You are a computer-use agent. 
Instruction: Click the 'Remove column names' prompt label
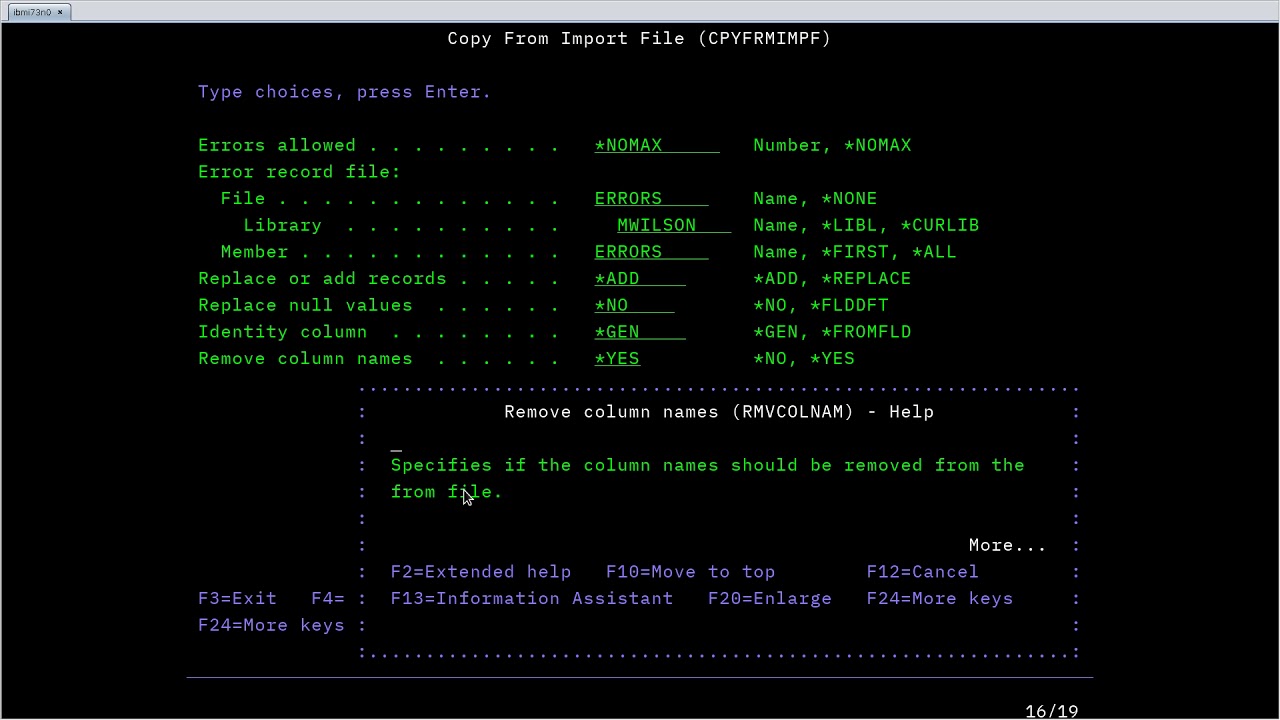coord(305,359)
